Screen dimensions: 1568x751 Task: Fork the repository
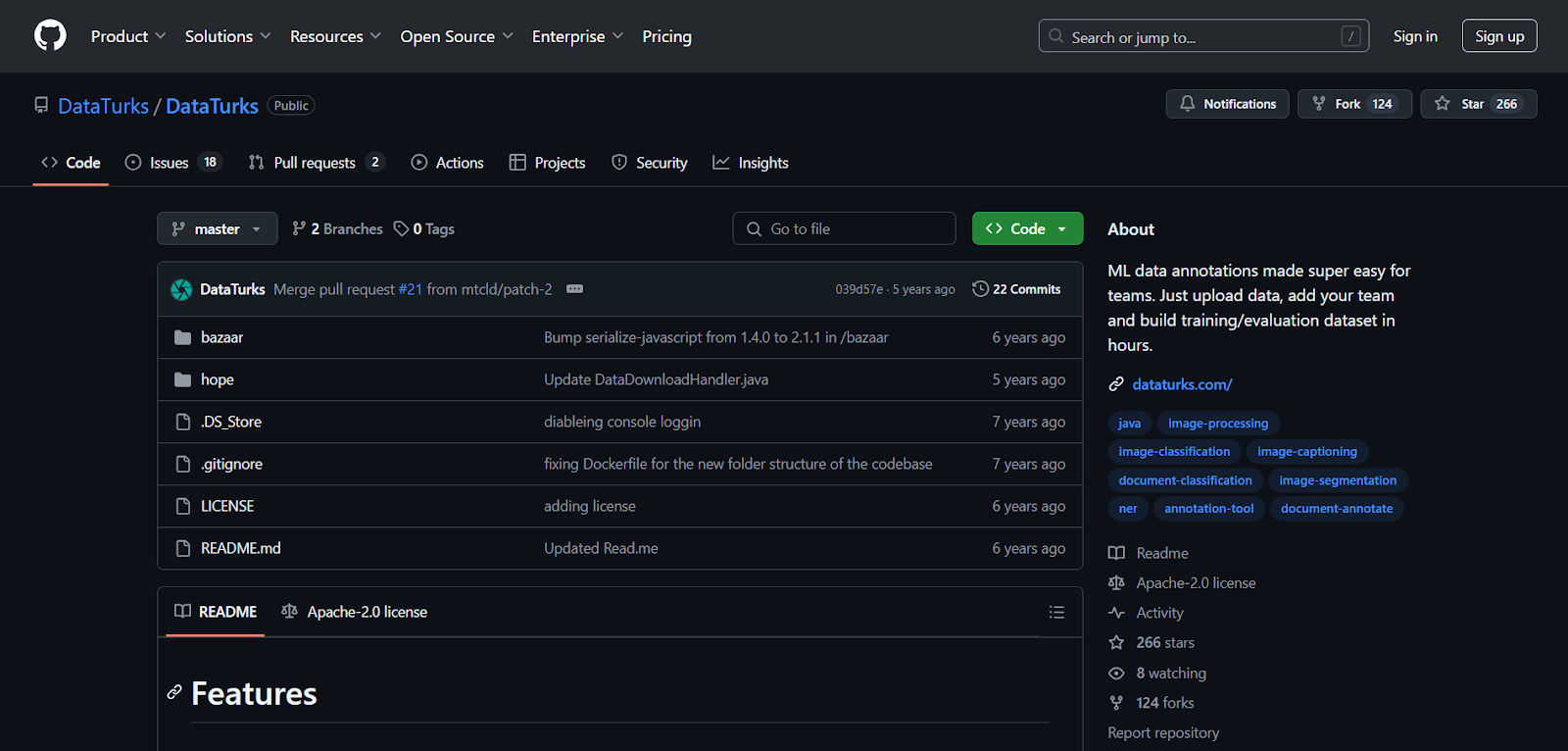(1354, 104)
